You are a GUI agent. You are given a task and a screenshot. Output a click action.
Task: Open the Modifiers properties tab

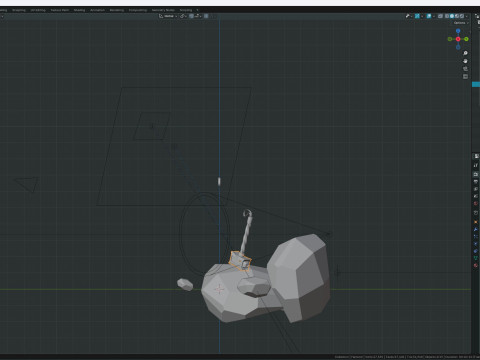pyautogui.click(x=476, y=229)
